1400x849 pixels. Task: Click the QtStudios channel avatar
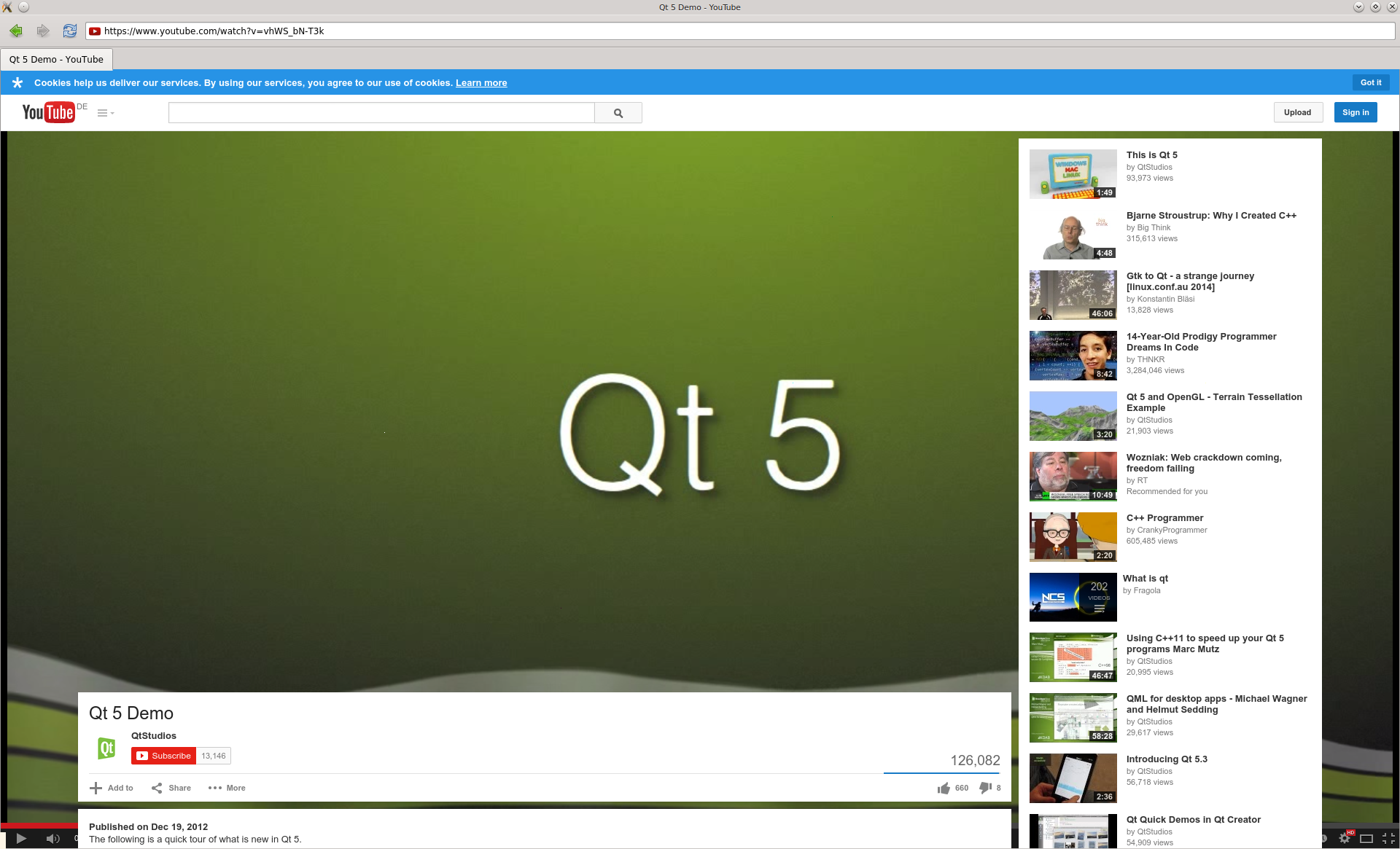click(x=106, y=748)
